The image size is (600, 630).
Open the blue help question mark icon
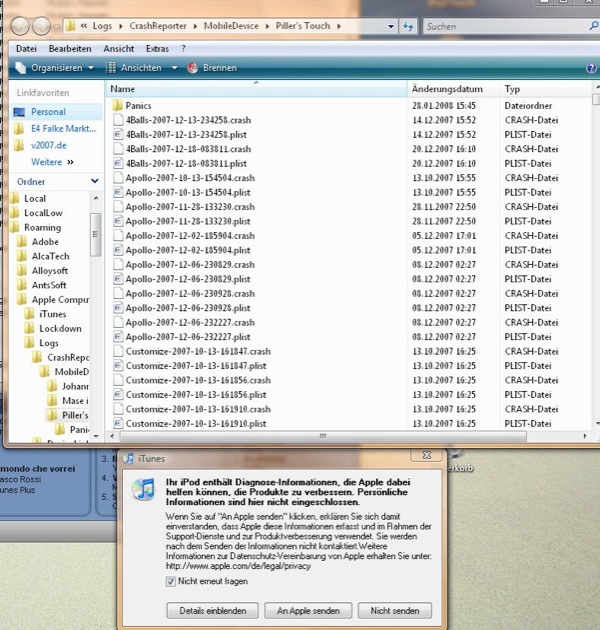pyautogui.click(x=591, y=68)
